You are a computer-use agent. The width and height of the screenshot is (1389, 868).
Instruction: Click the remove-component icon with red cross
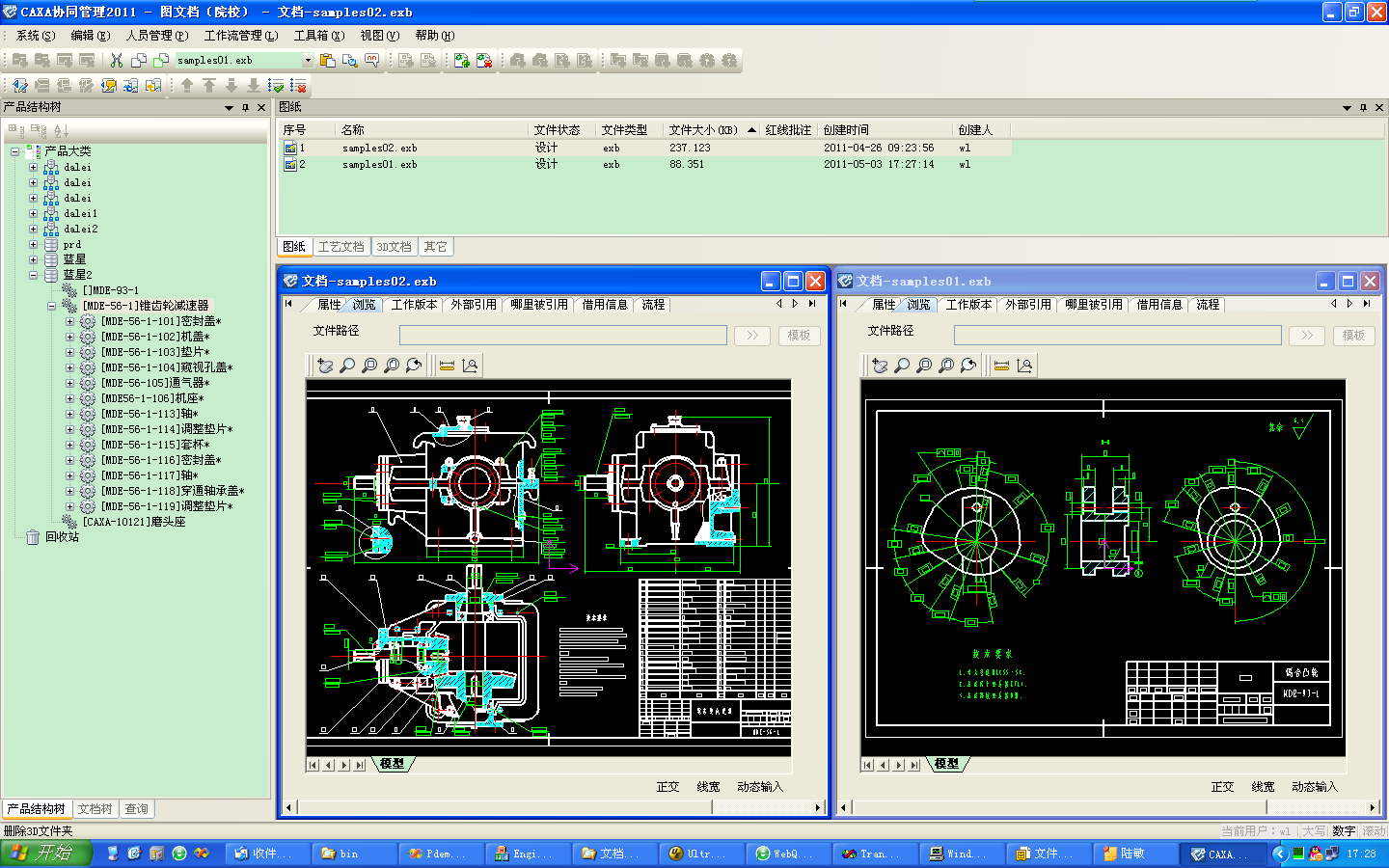point(484,60)
